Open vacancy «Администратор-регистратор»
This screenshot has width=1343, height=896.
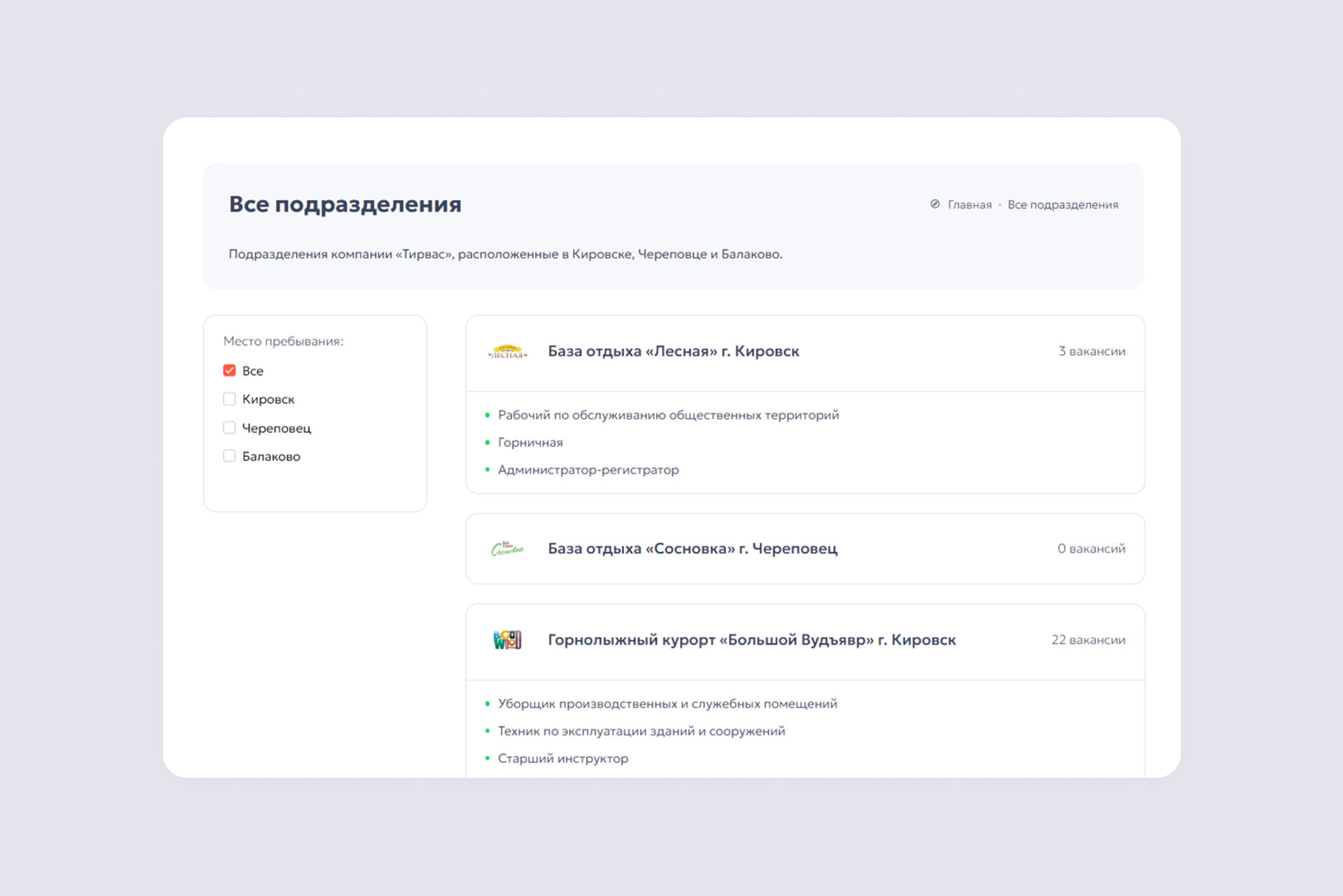point(588,470)
